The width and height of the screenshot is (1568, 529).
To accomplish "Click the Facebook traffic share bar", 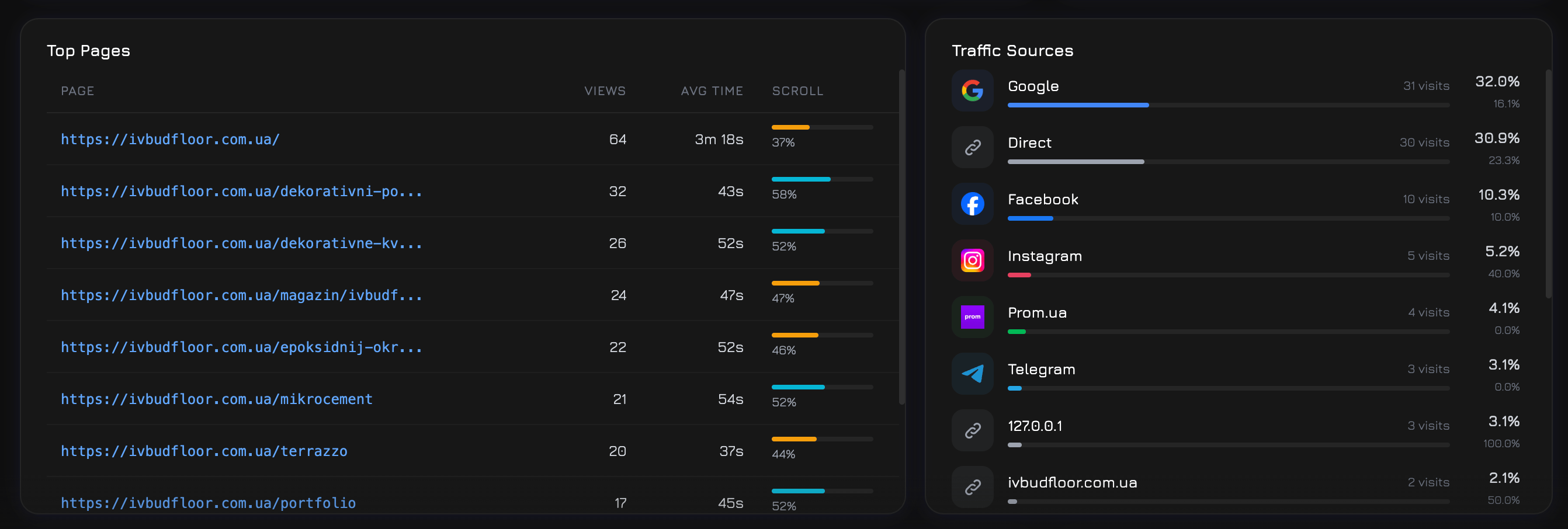I will [x=1229, y=218].
